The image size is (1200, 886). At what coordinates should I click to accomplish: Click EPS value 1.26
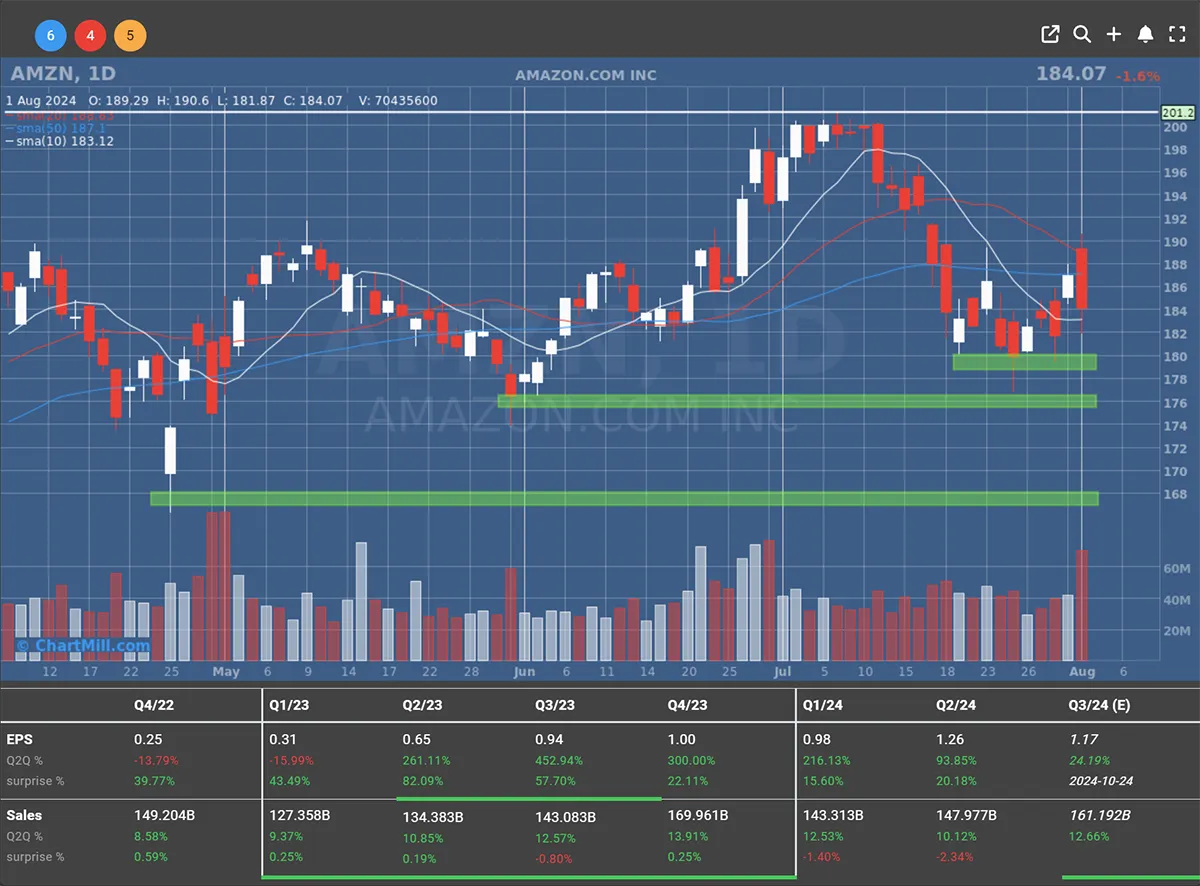[x=950, y=739]
